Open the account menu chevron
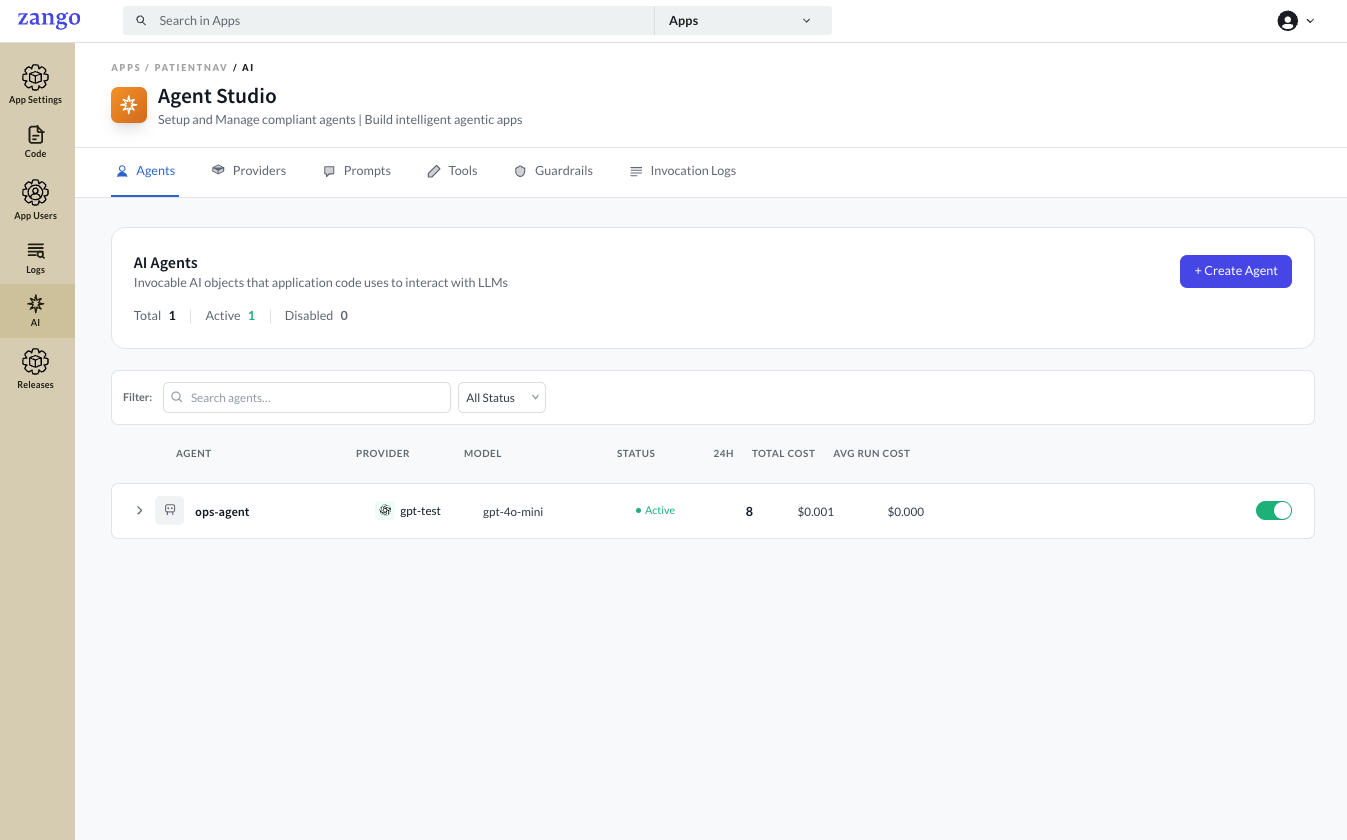This screenshot has height=840, width=1347. (1311, 21)
